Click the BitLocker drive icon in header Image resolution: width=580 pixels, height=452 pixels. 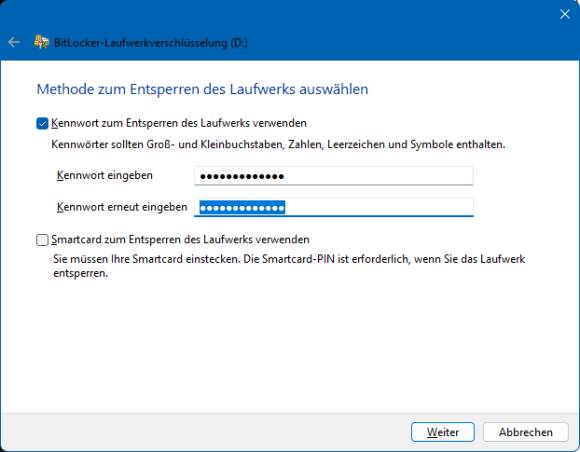41,42
